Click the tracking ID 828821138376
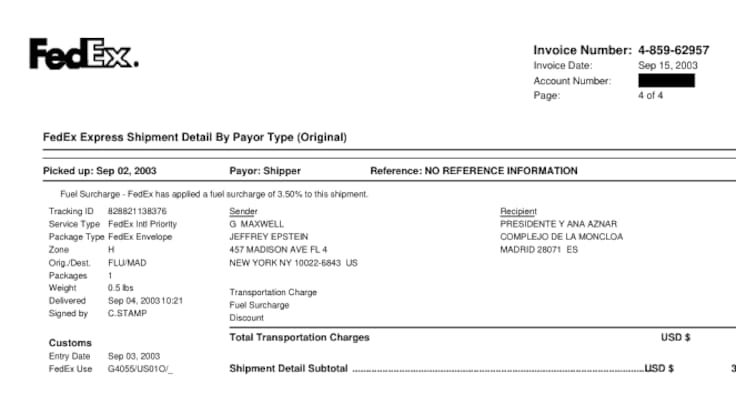The height and width of the screenshot is (414, 736). (137, 212)
